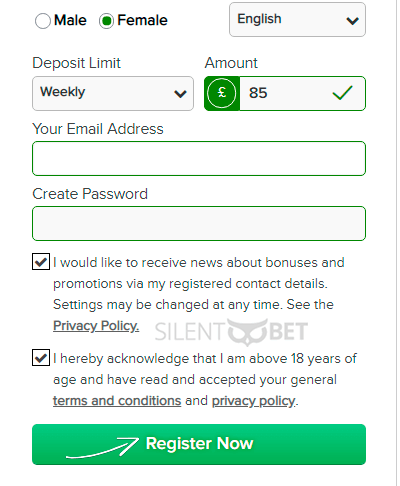Screen dimensions: 400x486
Task: Follow the privacy policy link after terms
Action: pyautogui.click(x=254, y=401)
